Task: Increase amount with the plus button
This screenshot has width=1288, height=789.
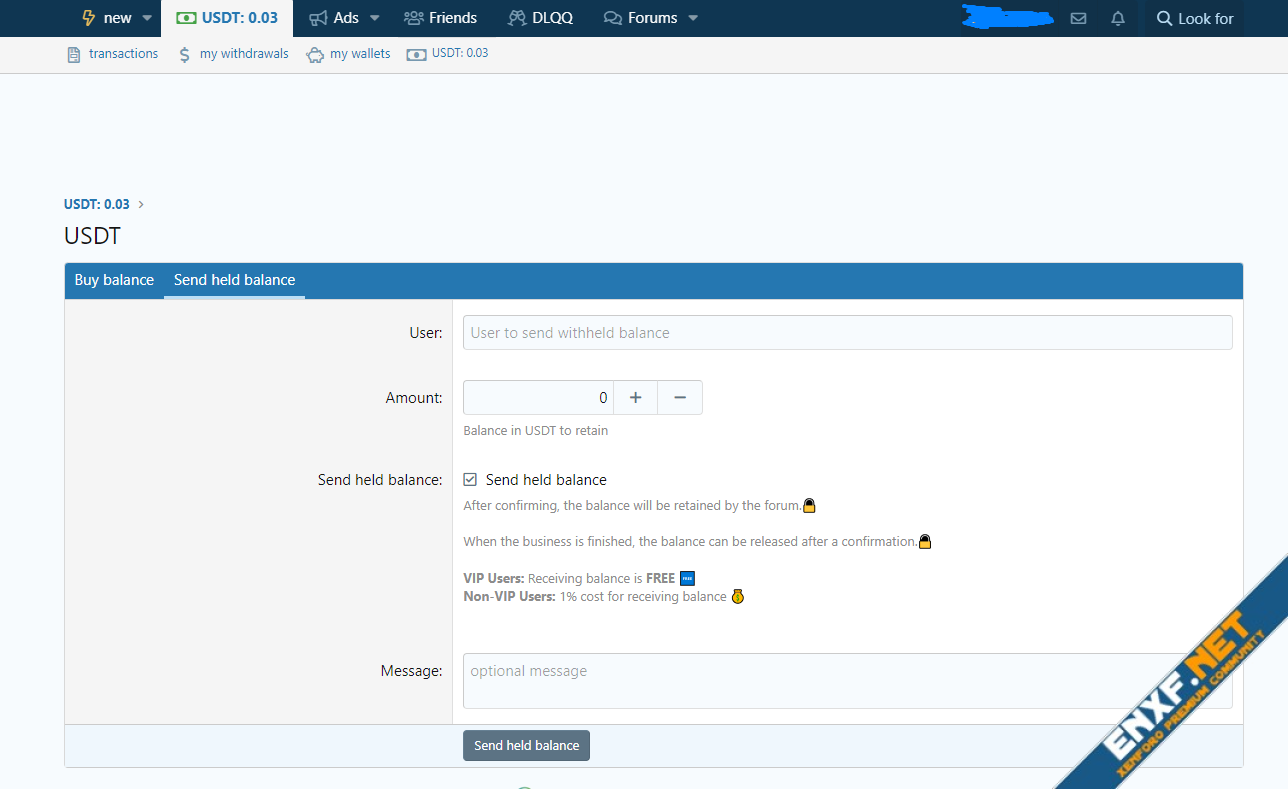Action: tap(635, 398)
